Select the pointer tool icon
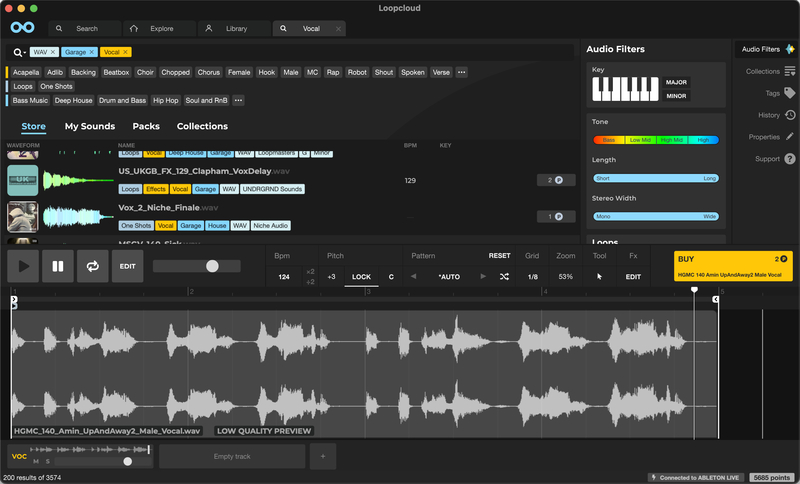 click(x=600, y=276)
